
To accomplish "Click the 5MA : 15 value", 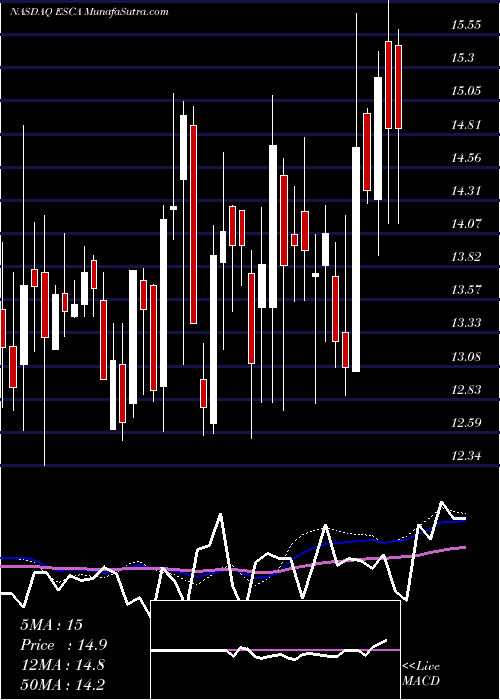I will [51, 625].
